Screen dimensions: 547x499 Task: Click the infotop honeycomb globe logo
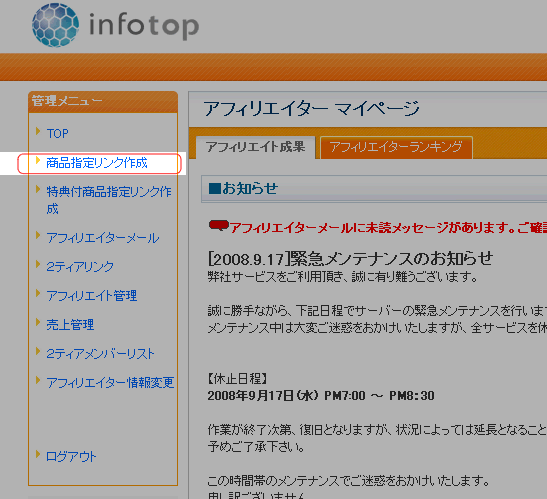coord(55,25)
